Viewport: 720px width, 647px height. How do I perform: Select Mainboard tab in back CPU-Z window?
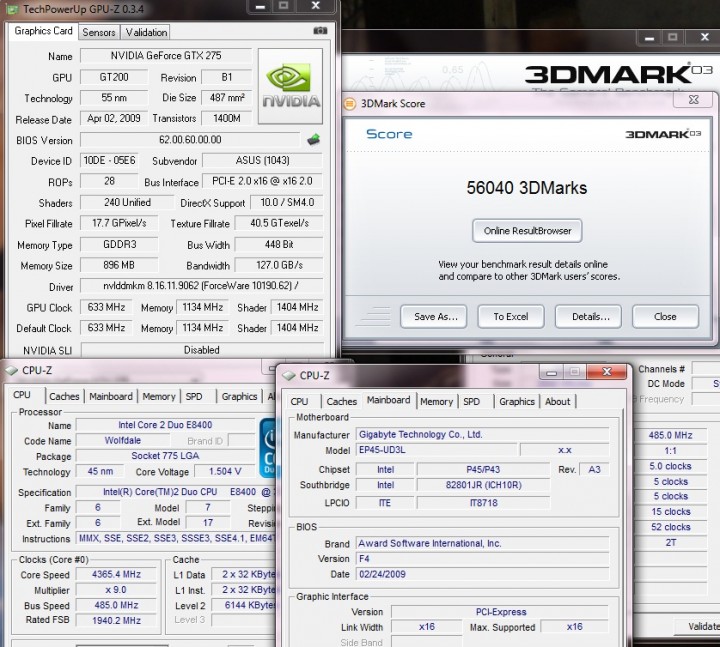click(x=111, y=397)
